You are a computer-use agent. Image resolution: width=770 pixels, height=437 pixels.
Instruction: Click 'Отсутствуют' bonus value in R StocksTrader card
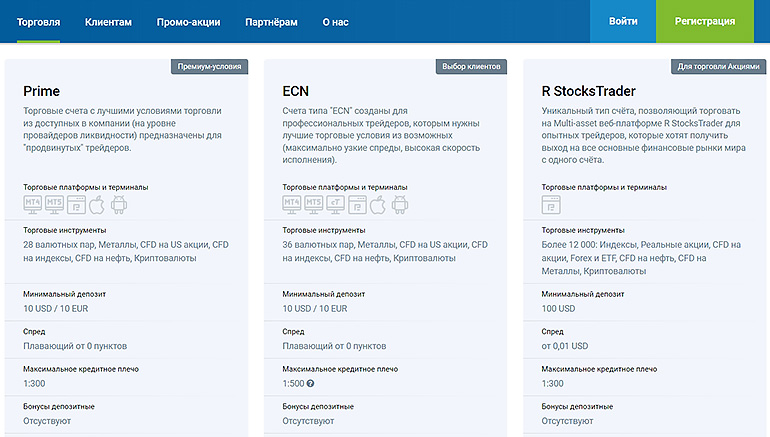[568, 421]
